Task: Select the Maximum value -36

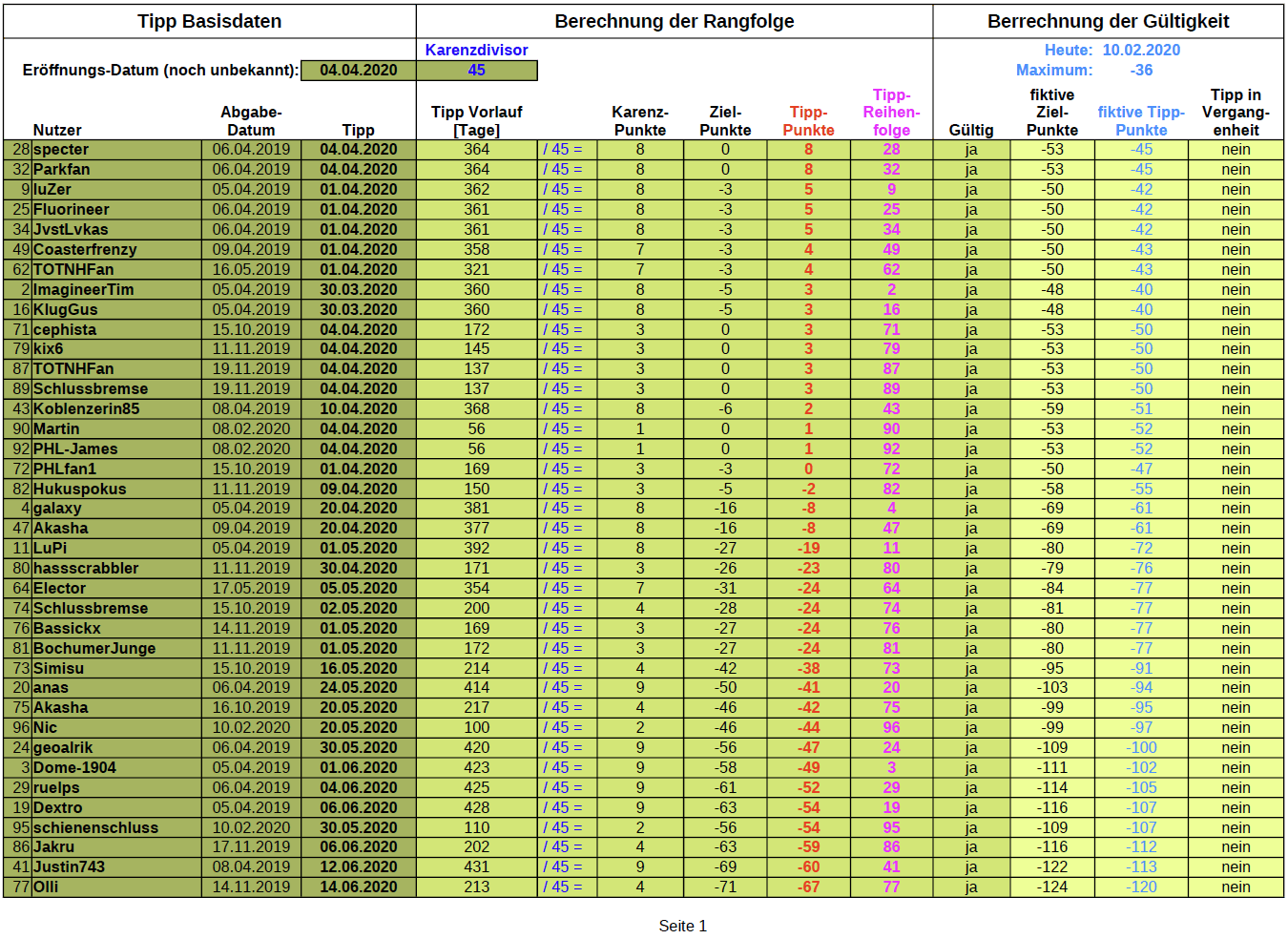Action: point(1141,70)
